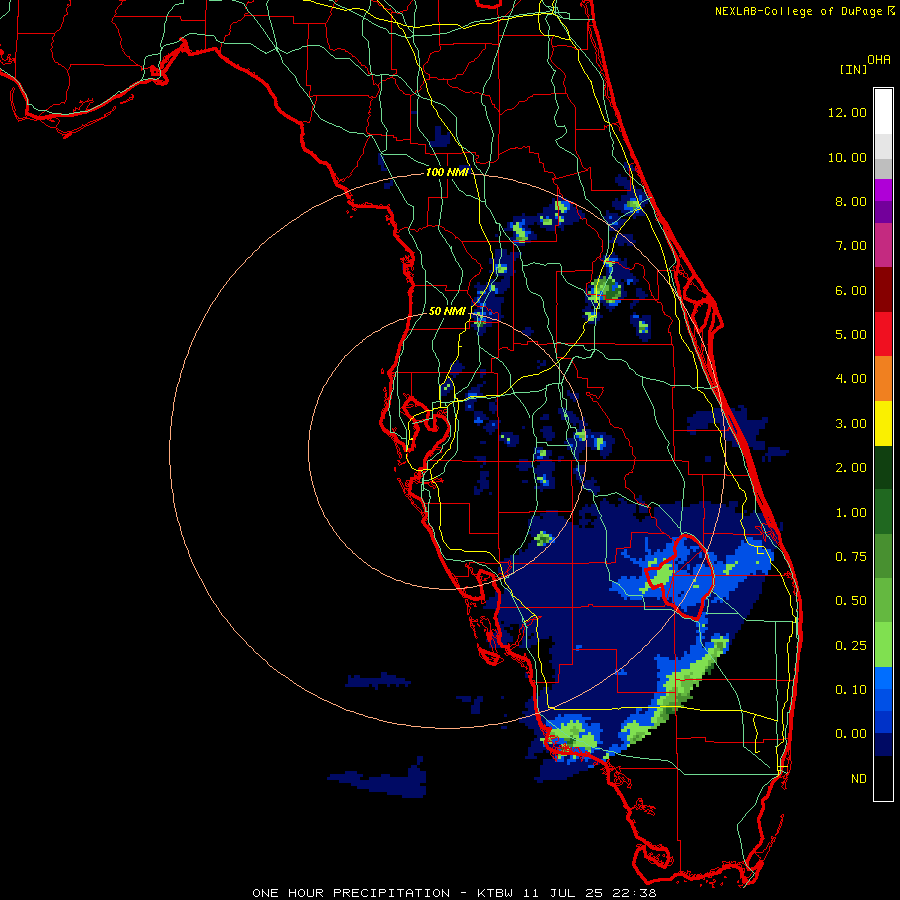Select the light green swatch near 0.25

[x=883, y=645]
